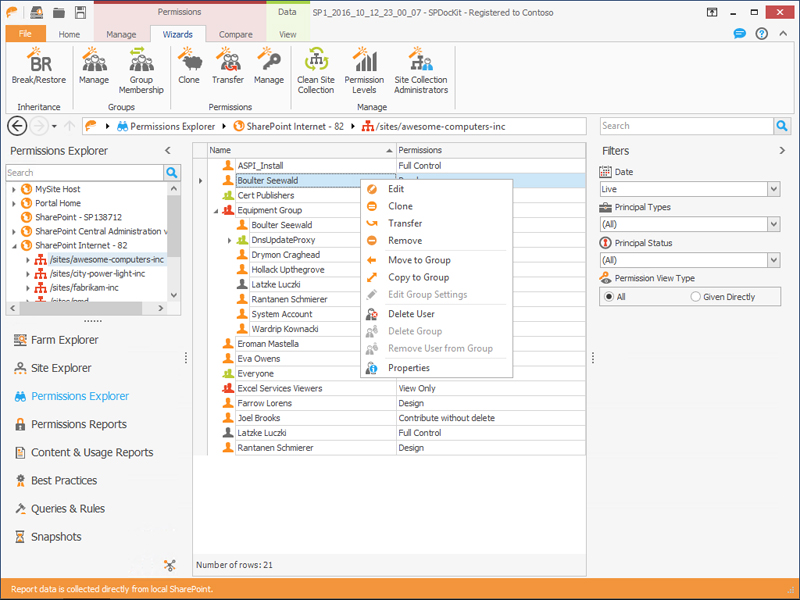
Task: Switch to the Home ribbon tab
Action: (x=69, y=34)
